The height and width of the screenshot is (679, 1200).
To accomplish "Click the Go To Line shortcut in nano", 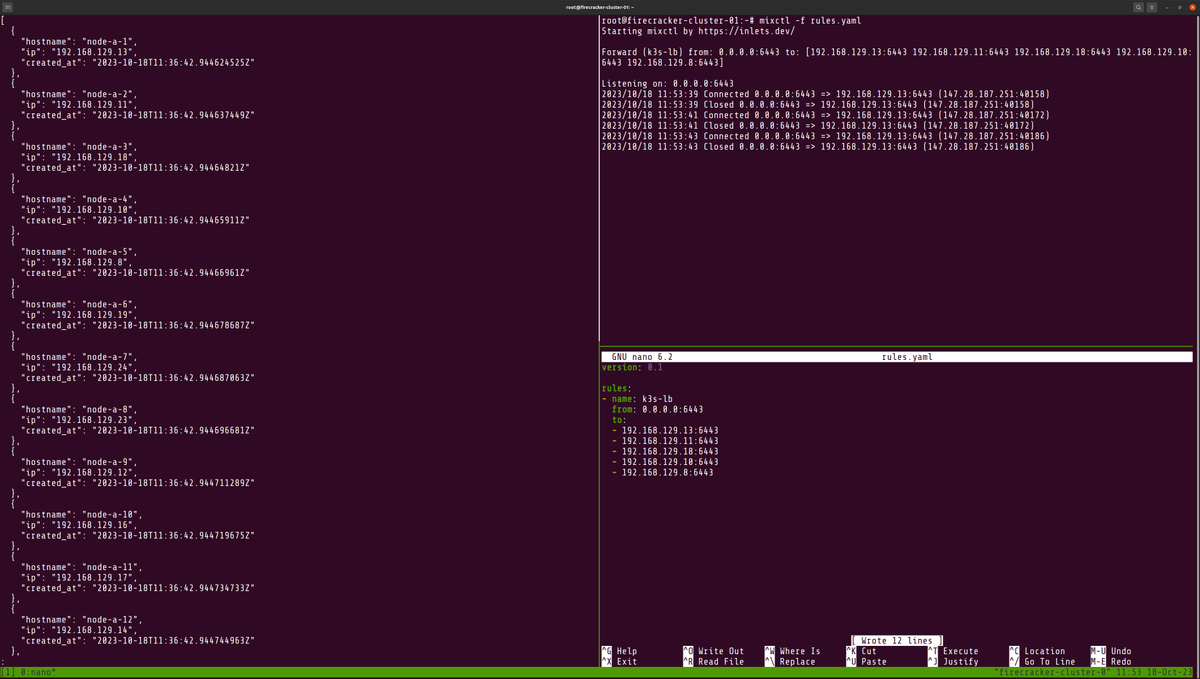I will [x=1043, y=662].
